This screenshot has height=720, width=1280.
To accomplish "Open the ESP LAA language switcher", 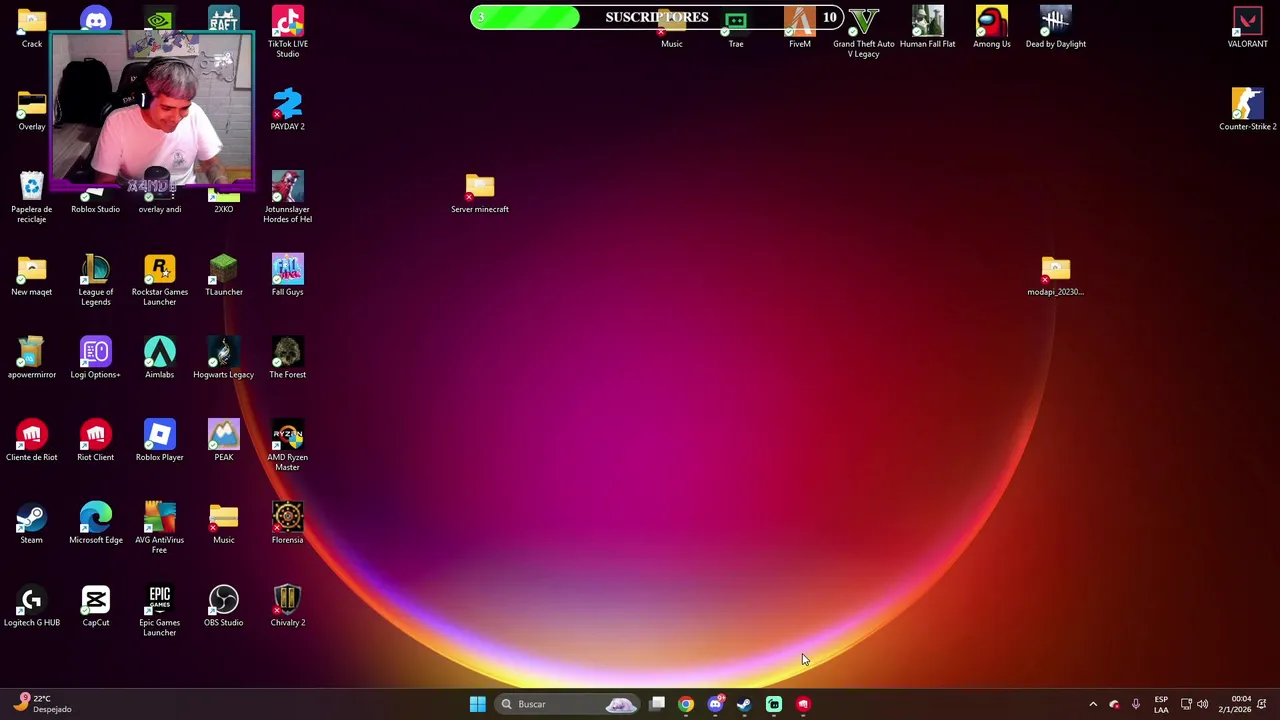I will (1161, 704).
